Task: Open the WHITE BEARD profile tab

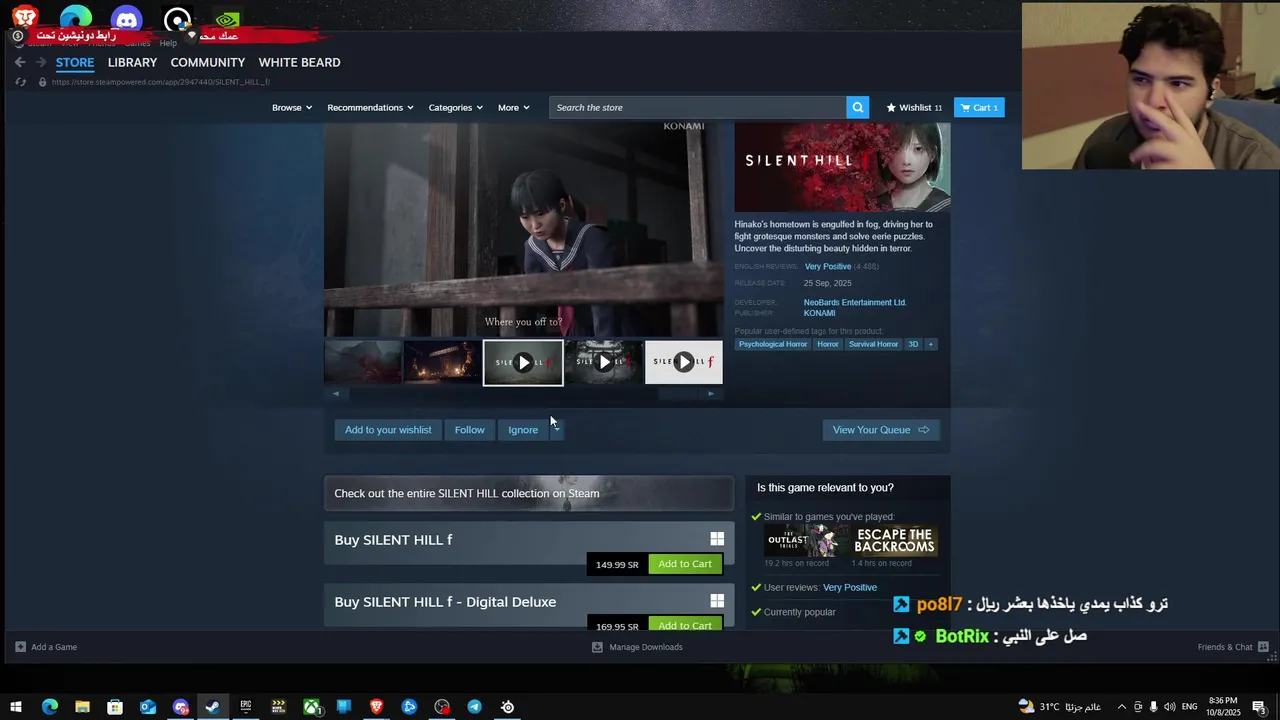Action: pyautogui.click(x=299, y=62)
